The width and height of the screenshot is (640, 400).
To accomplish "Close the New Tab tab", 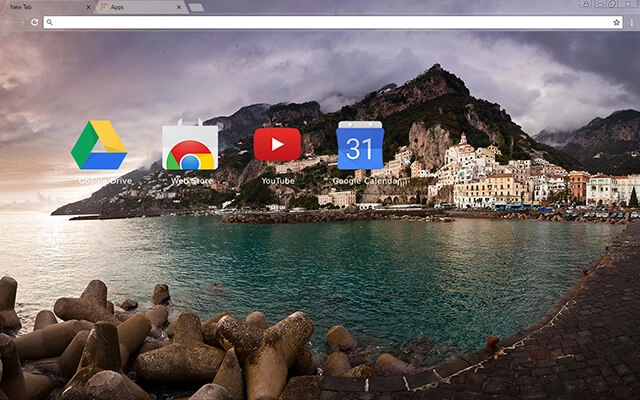I will [89, 7].
